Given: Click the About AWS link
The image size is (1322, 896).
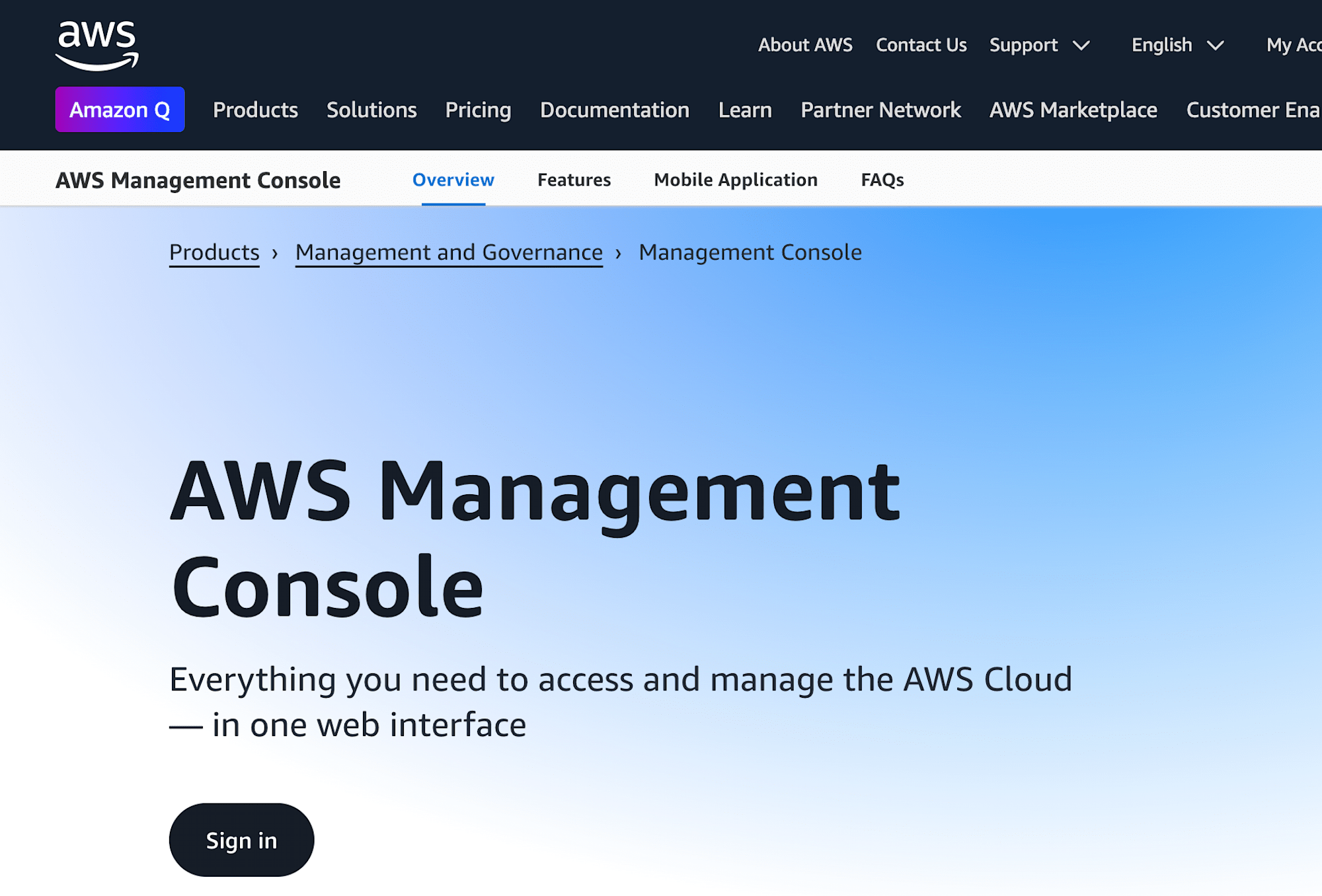Looking at the screenshot, I should click(x=805, y=45).
